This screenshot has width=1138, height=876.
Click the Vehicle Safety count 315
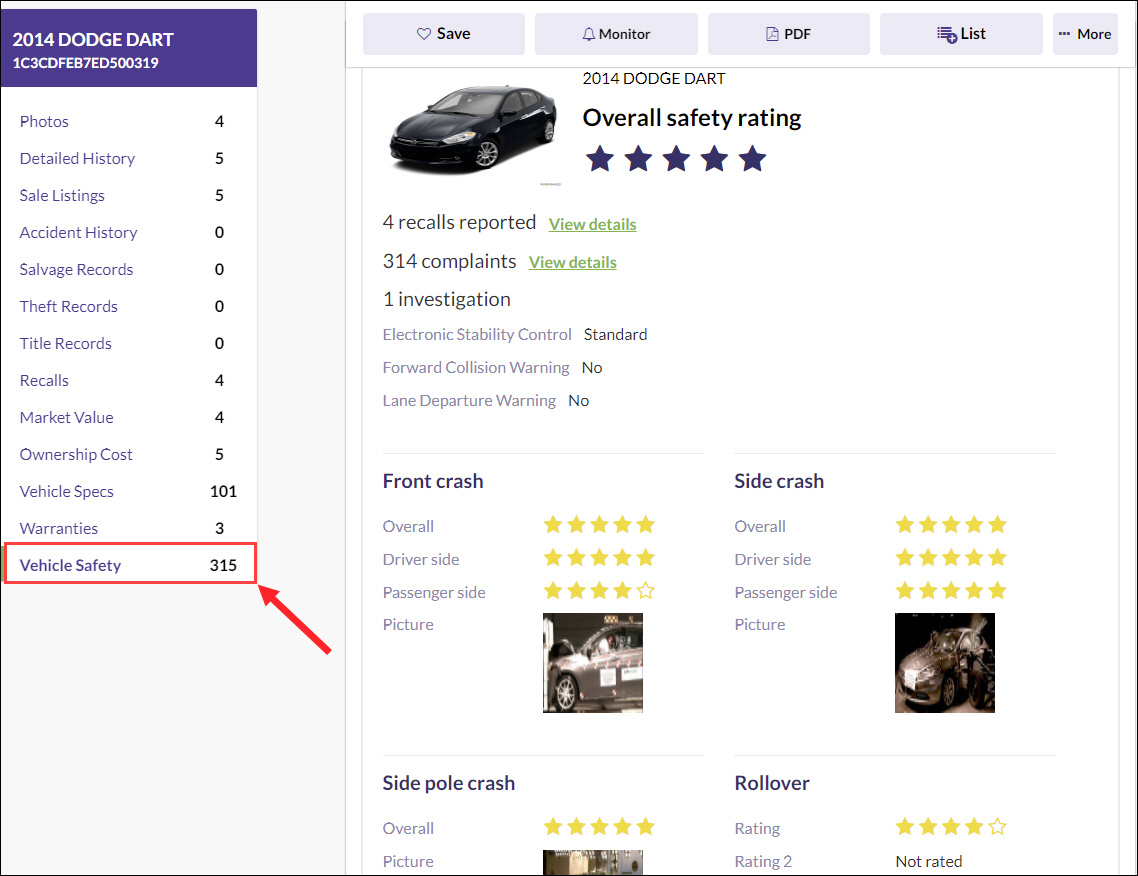click(224, 565)
